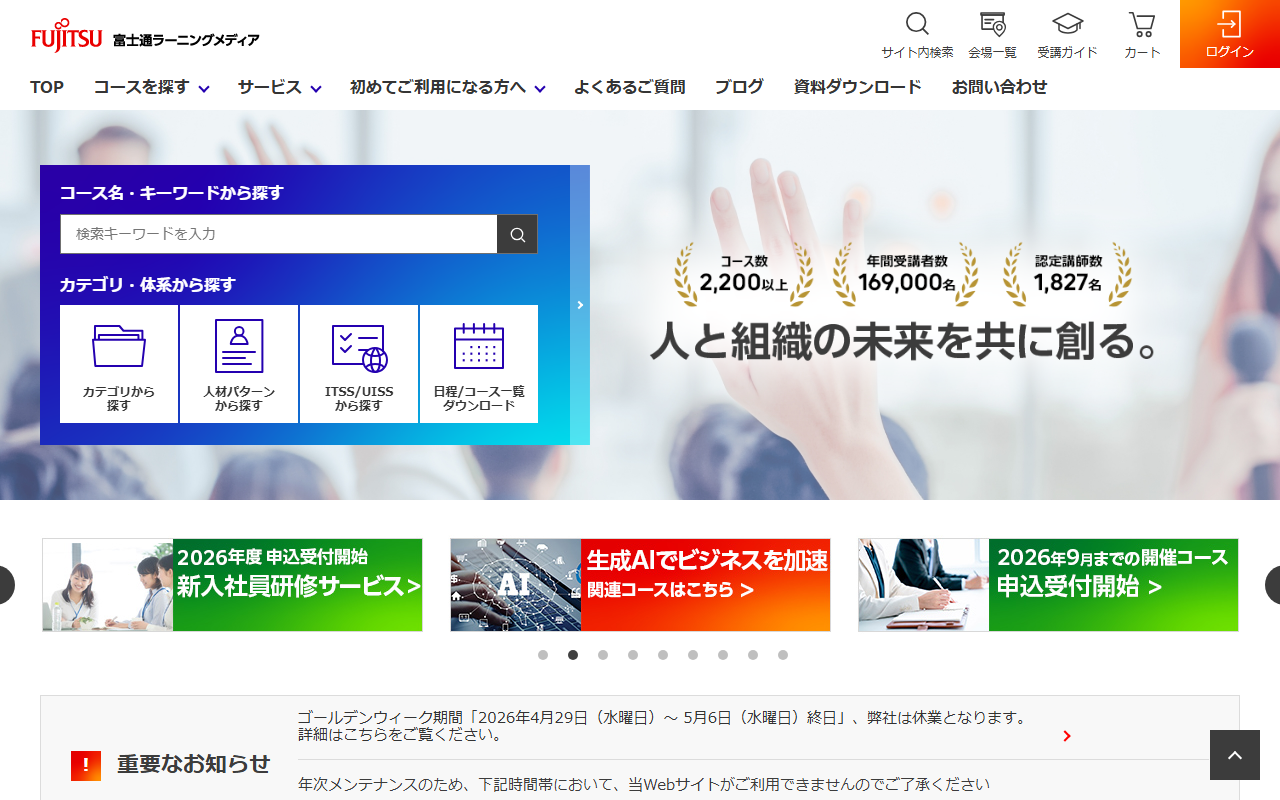
Task: Show next banner with right carousel arrow
Action: 1274,585
